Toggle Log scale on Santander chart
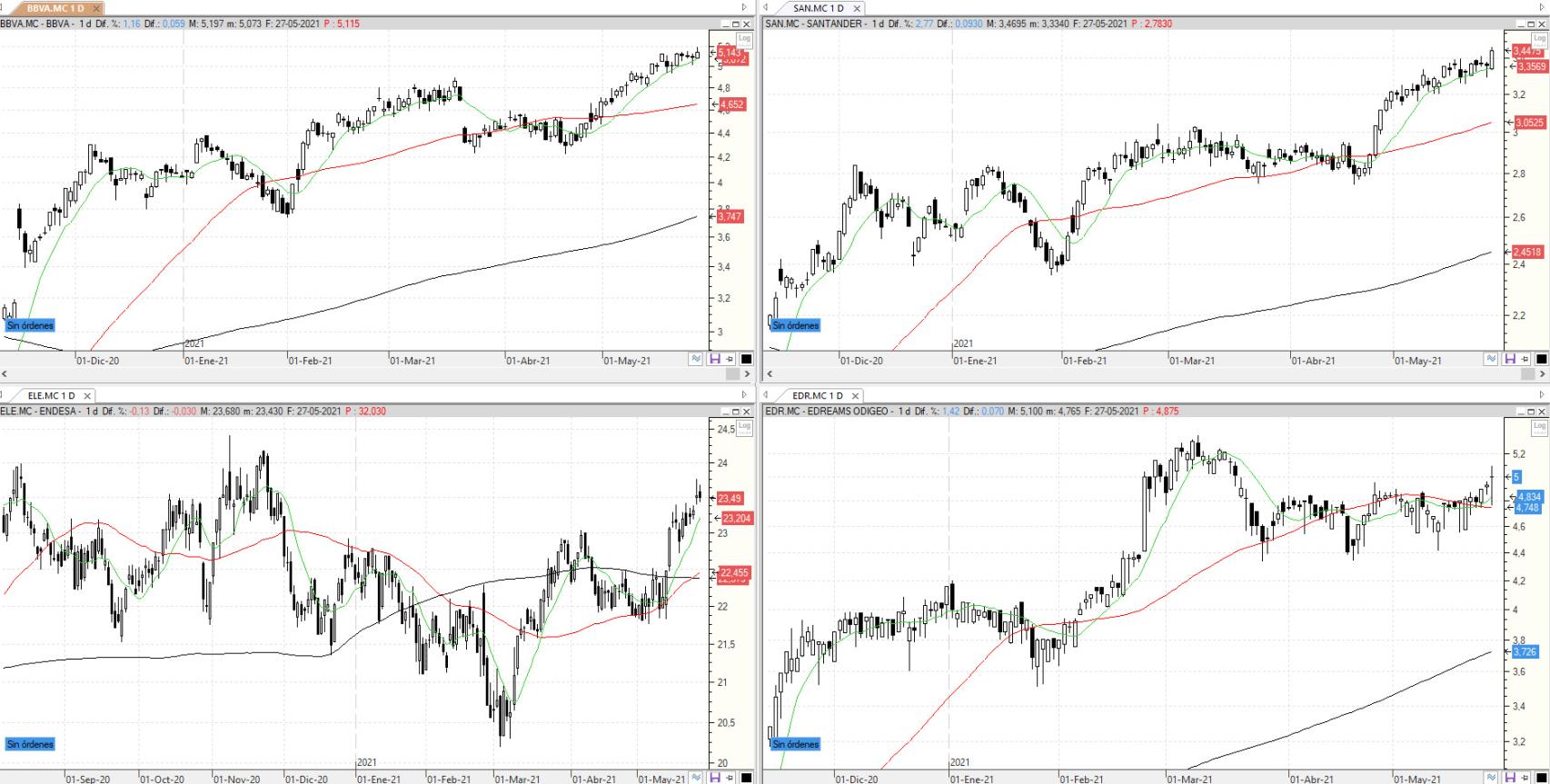The image size is (1550, 784). pos(1539,38)
